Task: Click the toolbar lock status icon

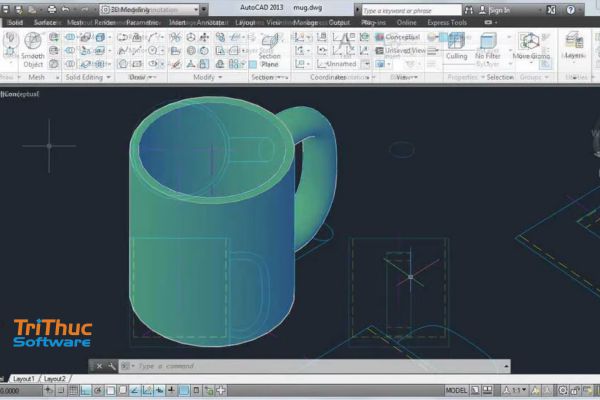Action: 575,390
